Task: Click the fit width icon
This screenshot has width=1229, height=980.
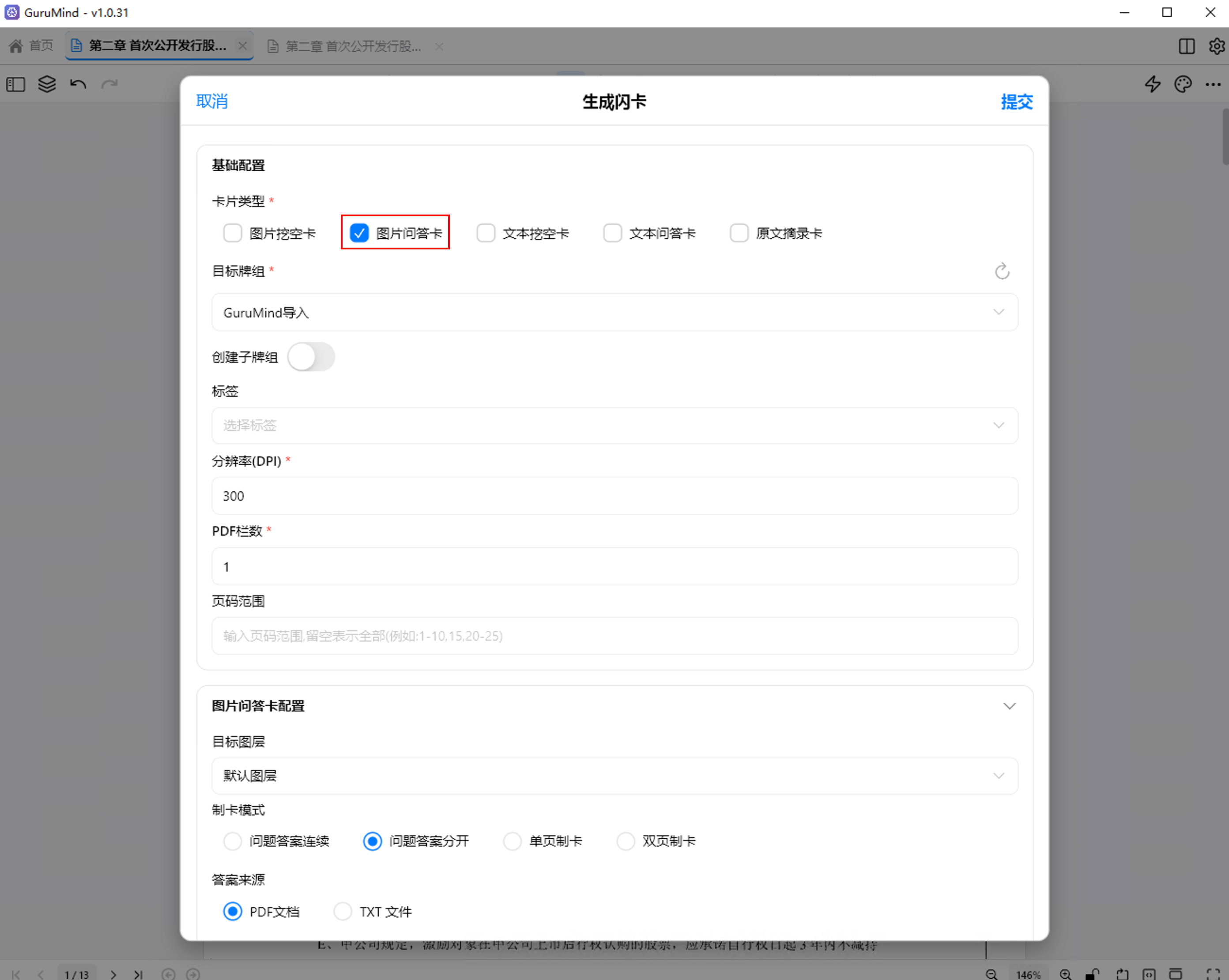Action: pos(1149,974)
